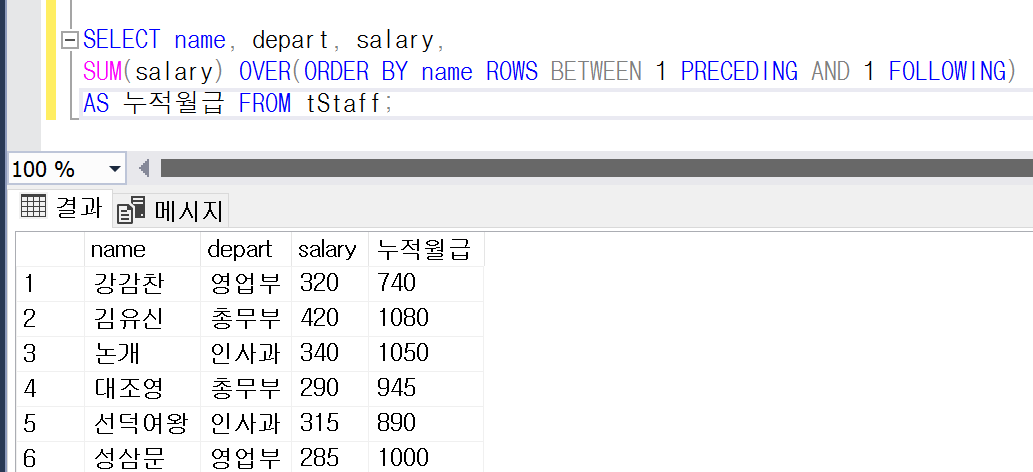Select the salary column header
The height and width of the screenshot is (472, 1033).
click(x=329, y=249)
